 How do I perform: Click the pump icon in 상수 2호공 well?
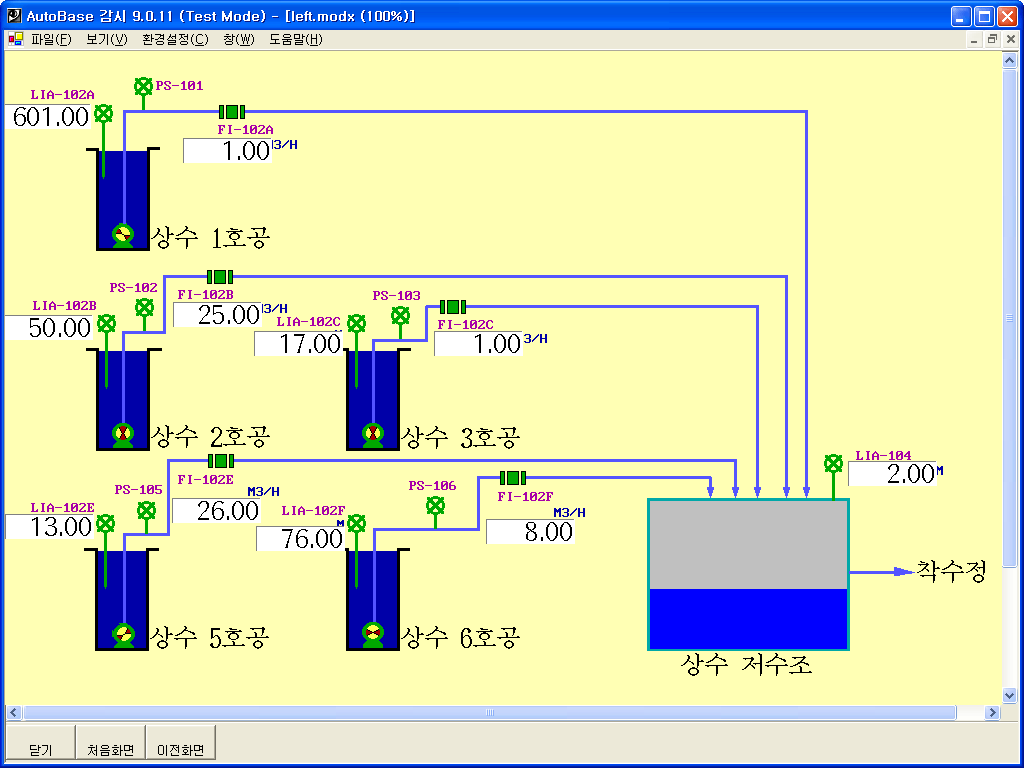tap(122, 434)
